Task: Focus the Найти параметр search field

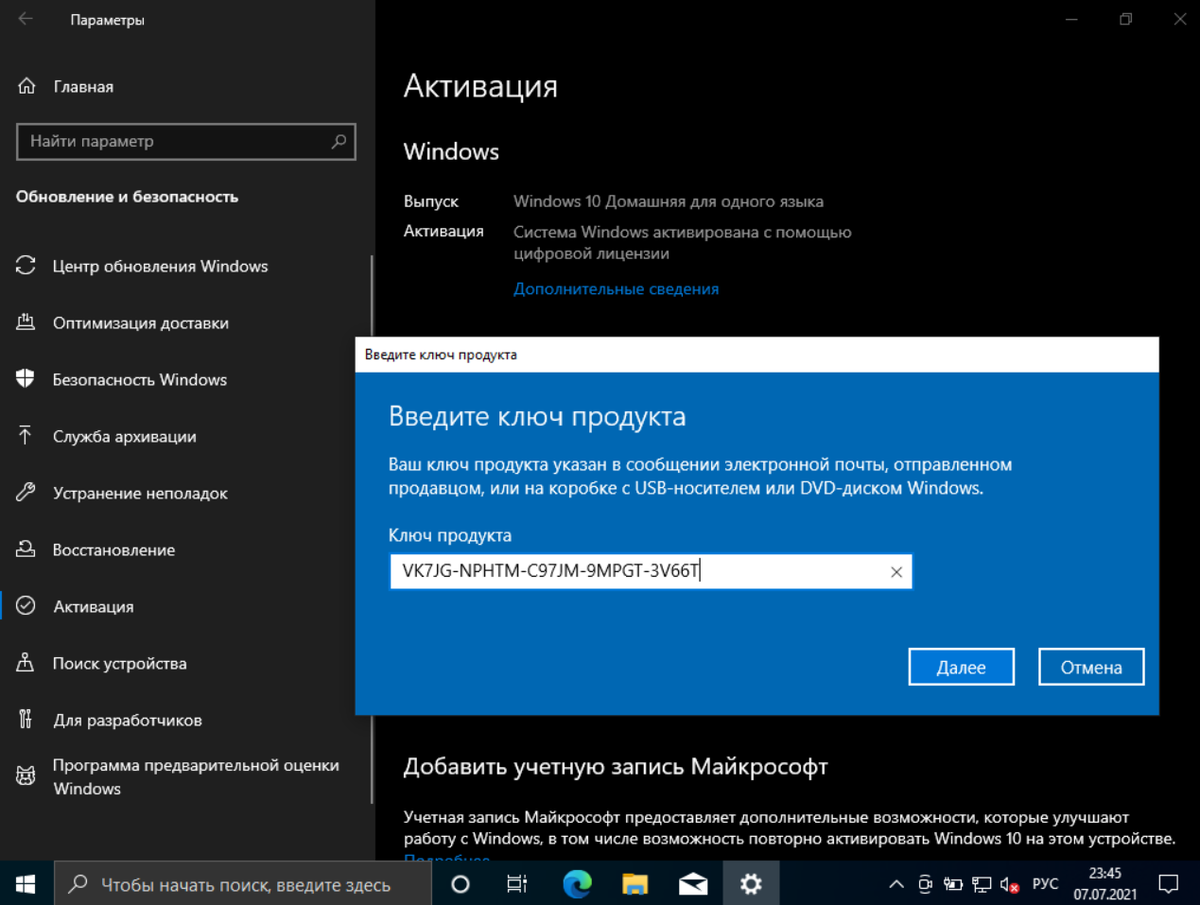Action: click(x=186, y=141)
